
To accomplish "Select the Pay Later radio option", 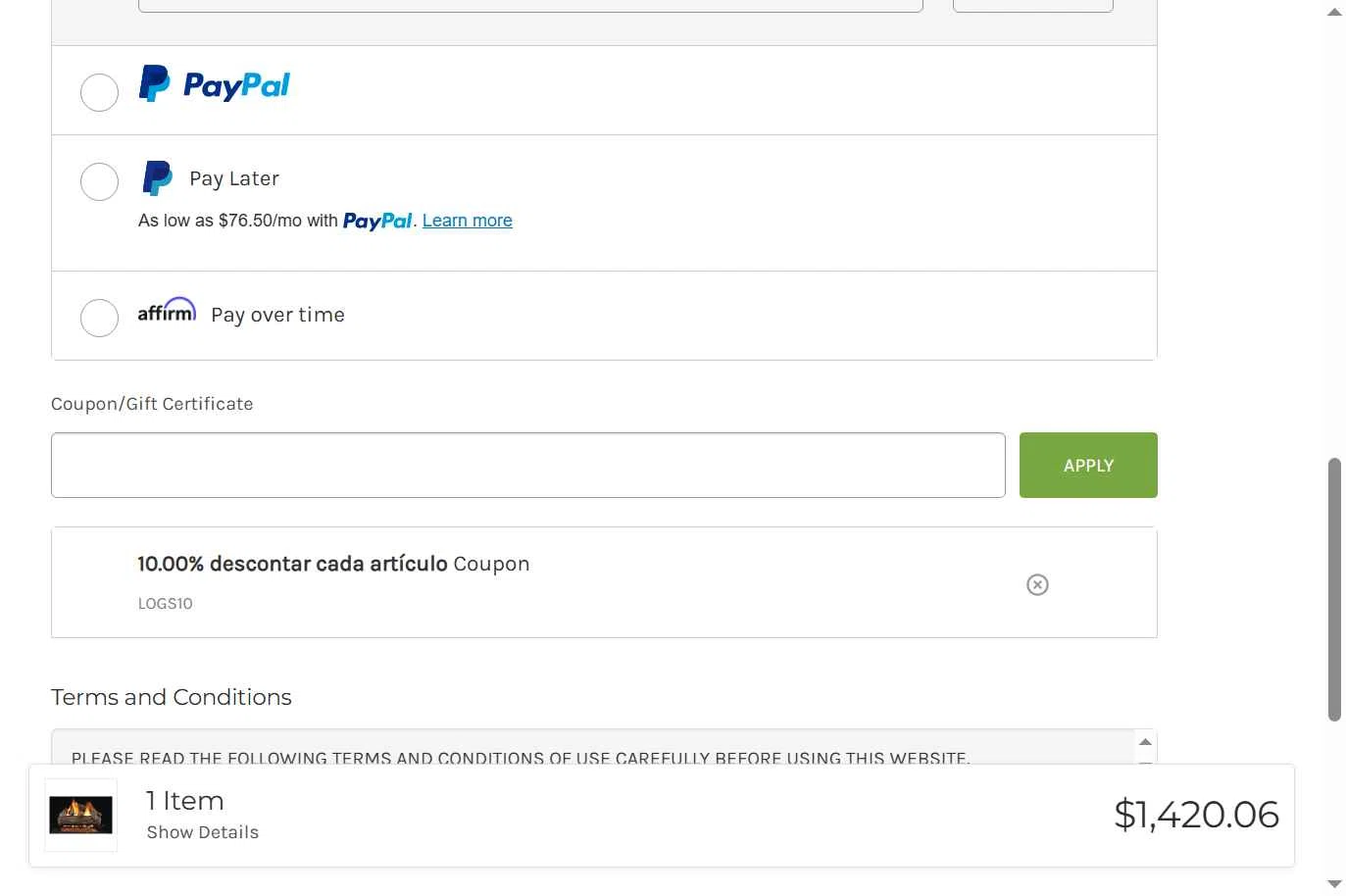I will (x=99, y=181).
